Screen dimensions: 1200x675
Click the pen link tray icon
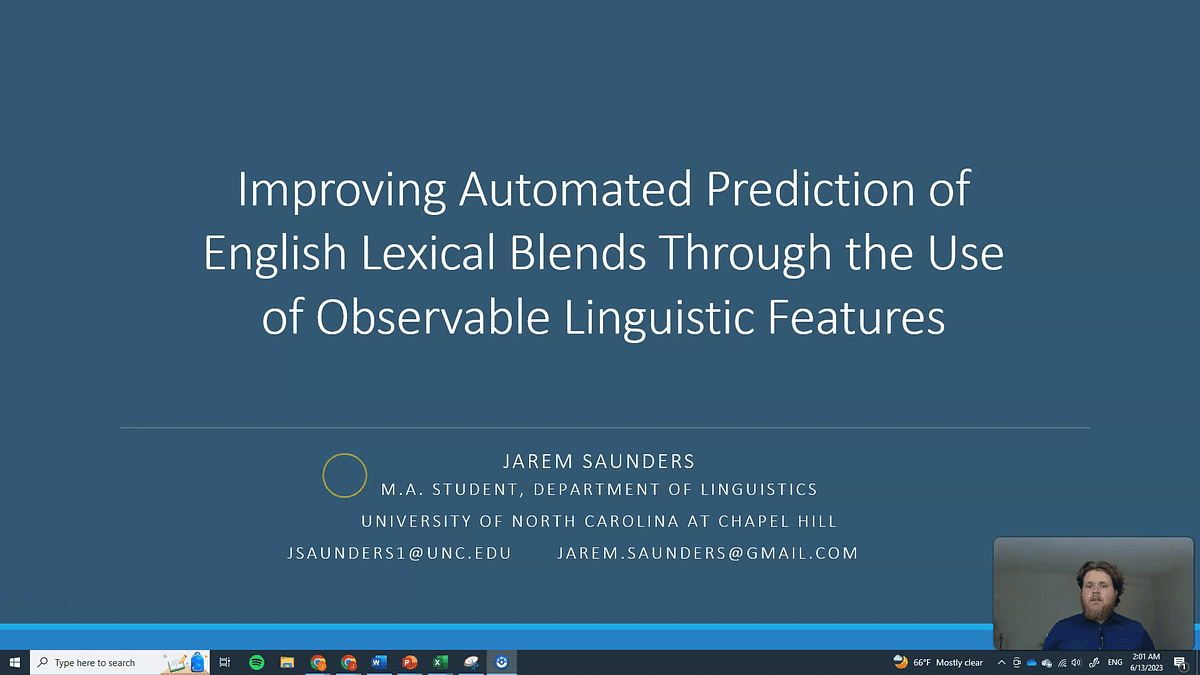[x=1094, y=662]
